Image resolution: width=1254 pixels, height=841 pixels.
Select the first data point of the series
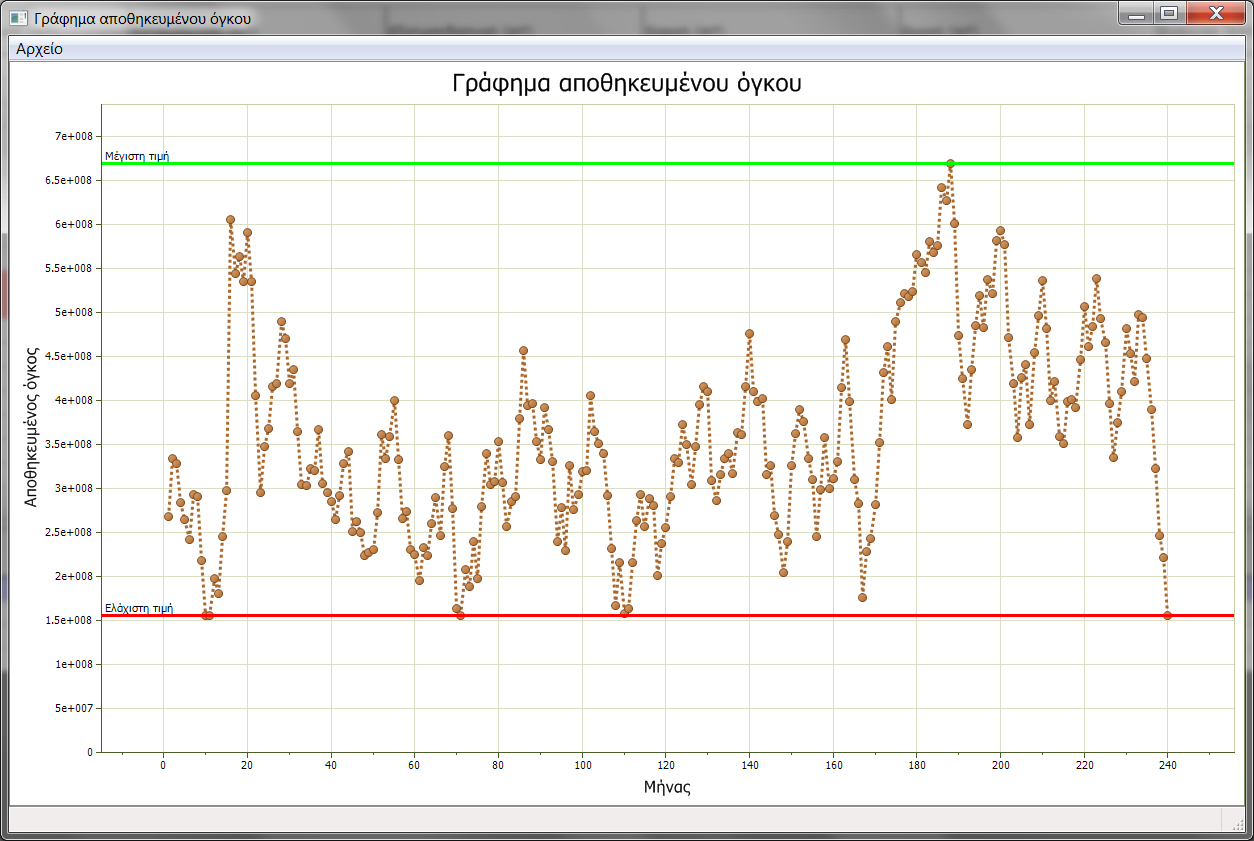tap(168, 516)
